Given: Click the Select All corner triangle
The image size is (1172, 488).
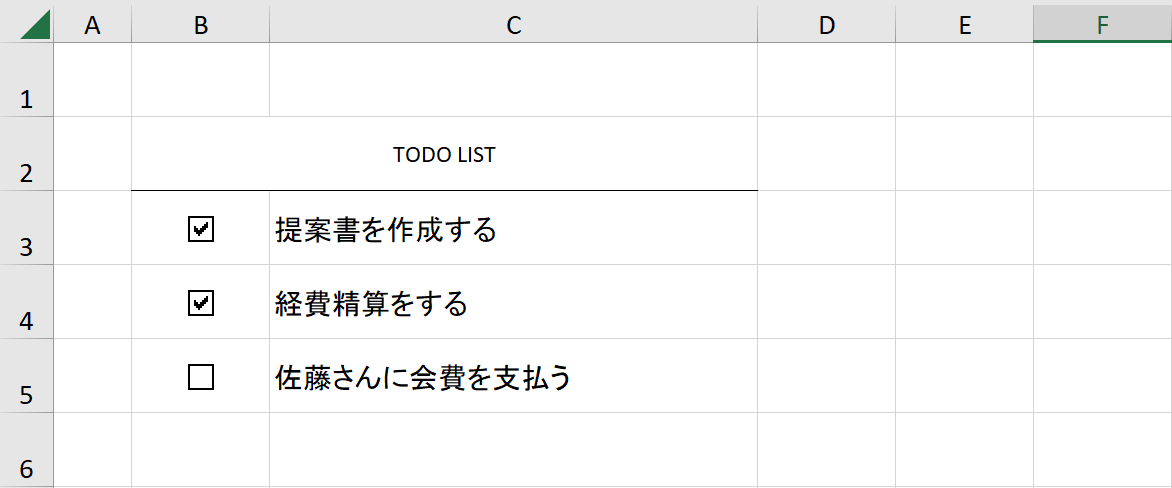Looking at the screenshot, I should [x=35, y=25].
